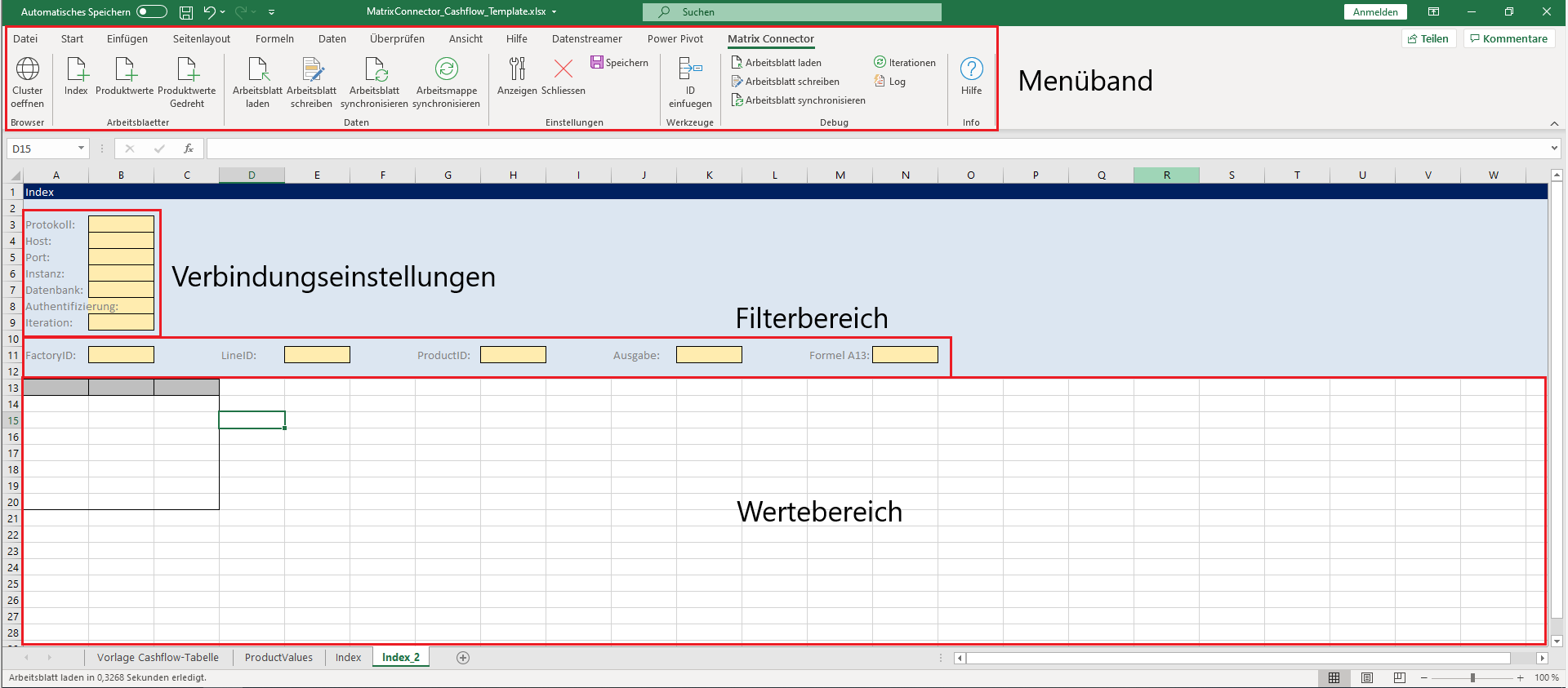Open settings with the Anzeigen icon

[x=517, y=70]
